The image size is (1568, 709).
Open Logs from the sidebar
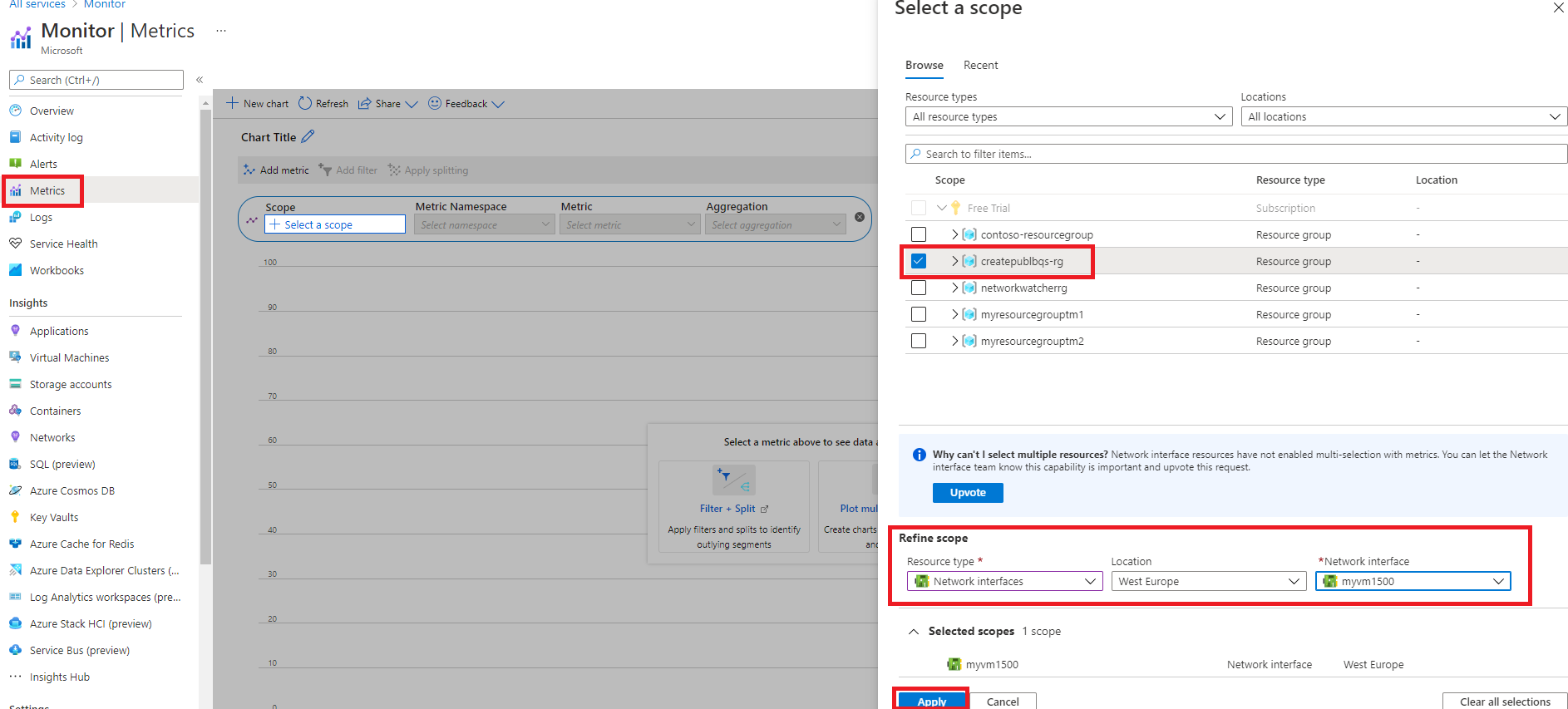coord(41,217)
